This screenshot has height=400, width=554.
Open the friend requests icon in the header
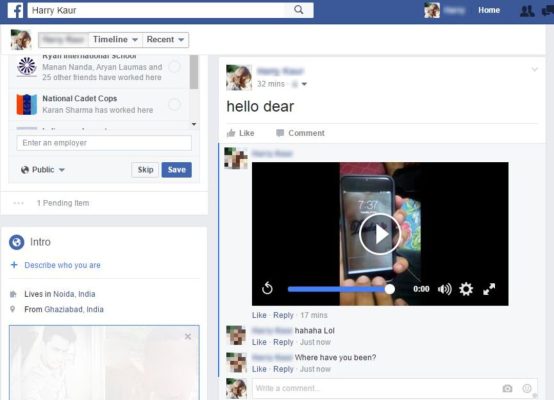tap(527, 11)
